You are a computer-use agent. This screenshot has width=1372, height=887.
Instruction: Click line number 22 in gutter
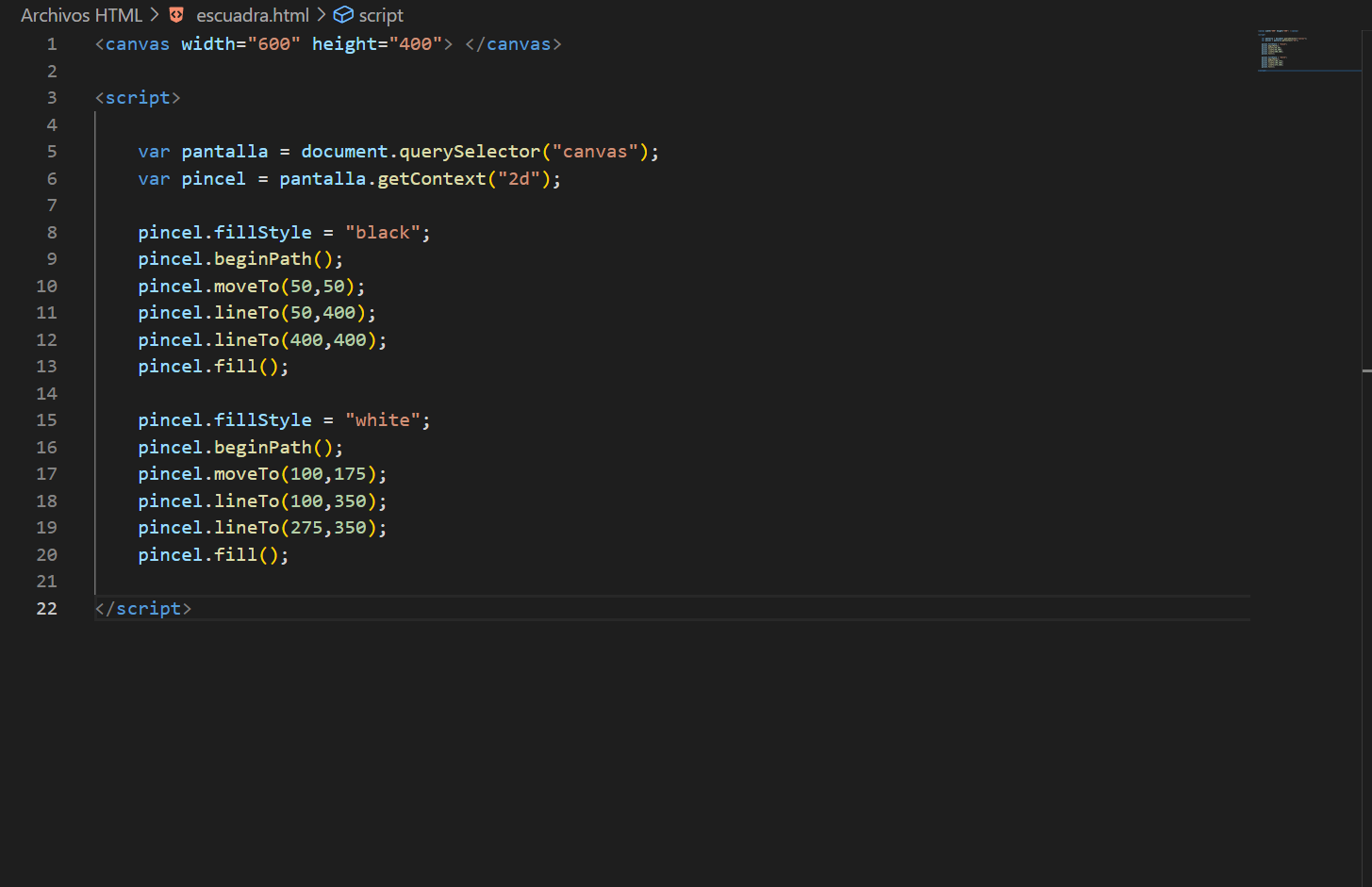46,609
